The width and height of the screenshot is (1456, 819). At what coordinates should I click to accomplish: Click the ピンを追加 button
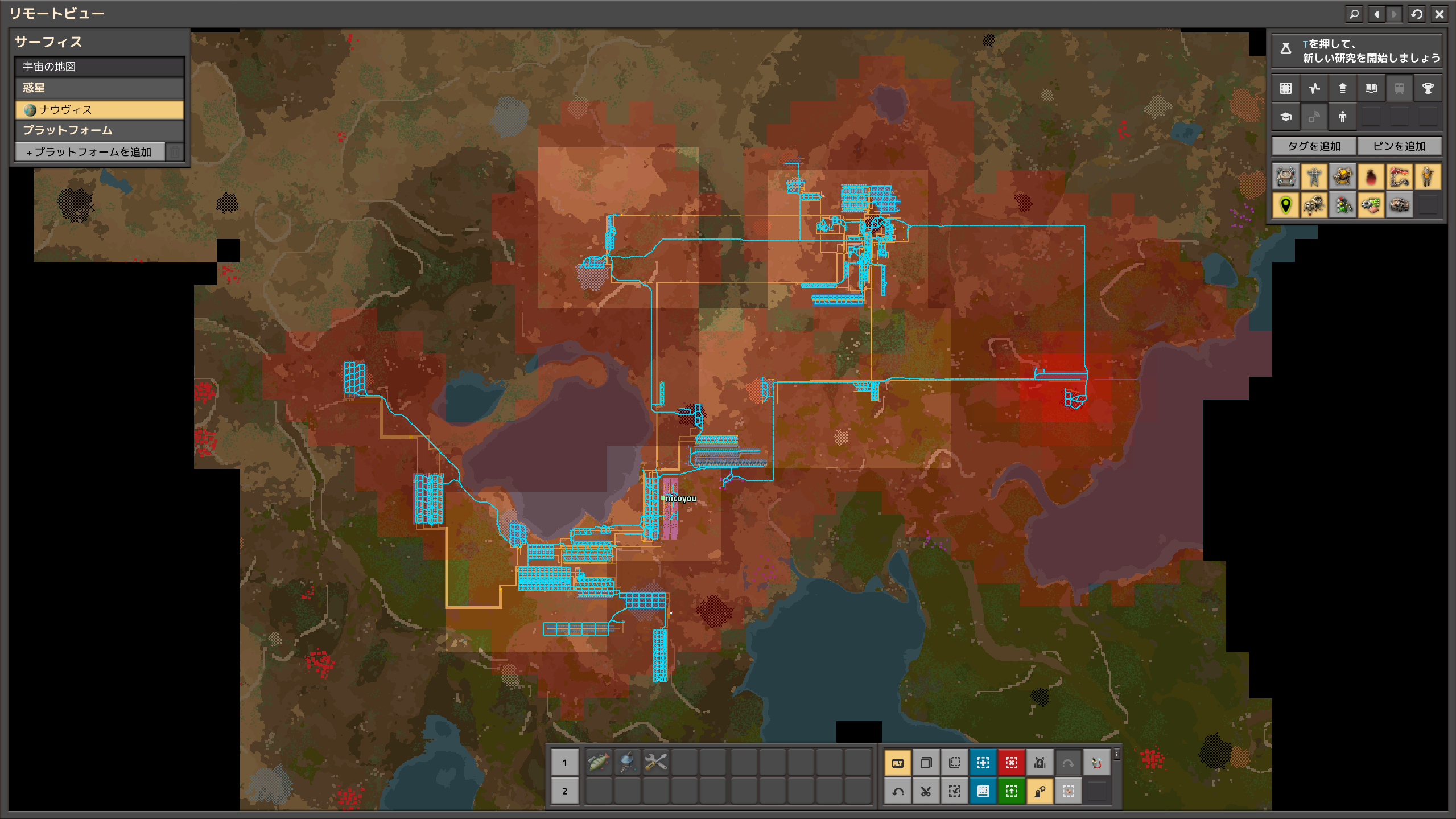pyautogui.click(x=1400, y=146)
